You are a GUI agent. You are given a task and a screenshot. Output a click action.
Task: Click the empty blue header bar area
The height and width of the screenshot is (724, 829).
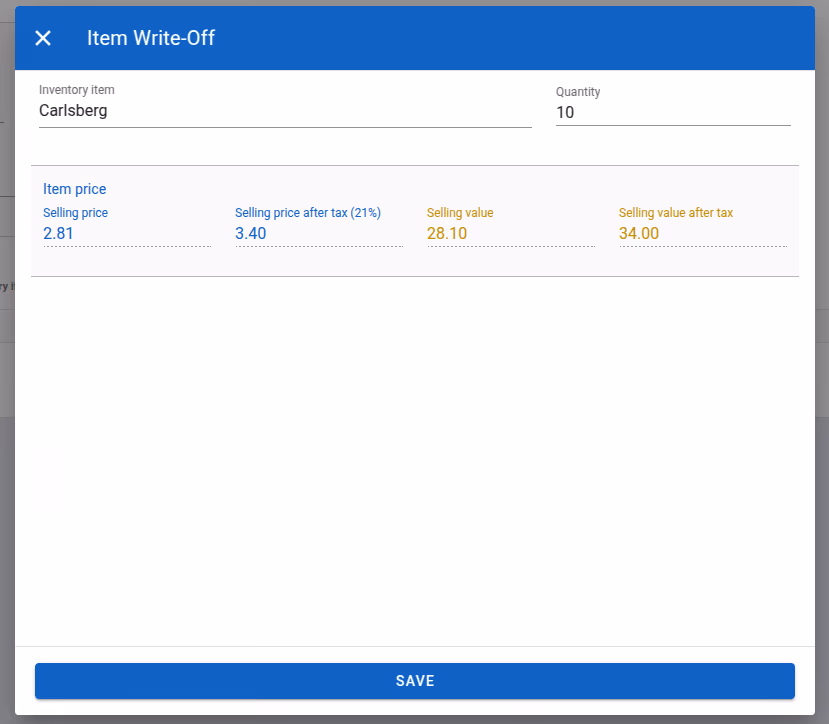513,38
